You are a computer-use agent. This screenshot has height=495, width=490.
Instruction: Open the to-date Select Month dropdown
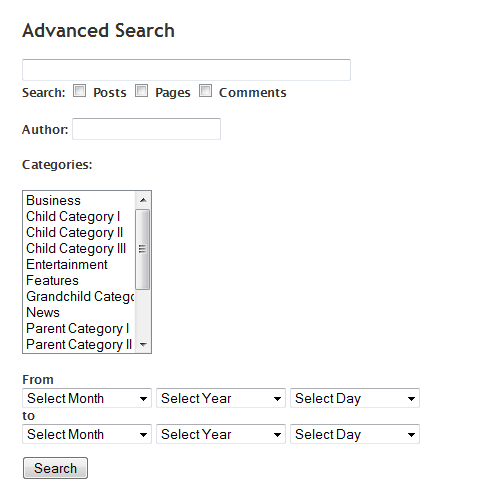[x=87, y=434]
